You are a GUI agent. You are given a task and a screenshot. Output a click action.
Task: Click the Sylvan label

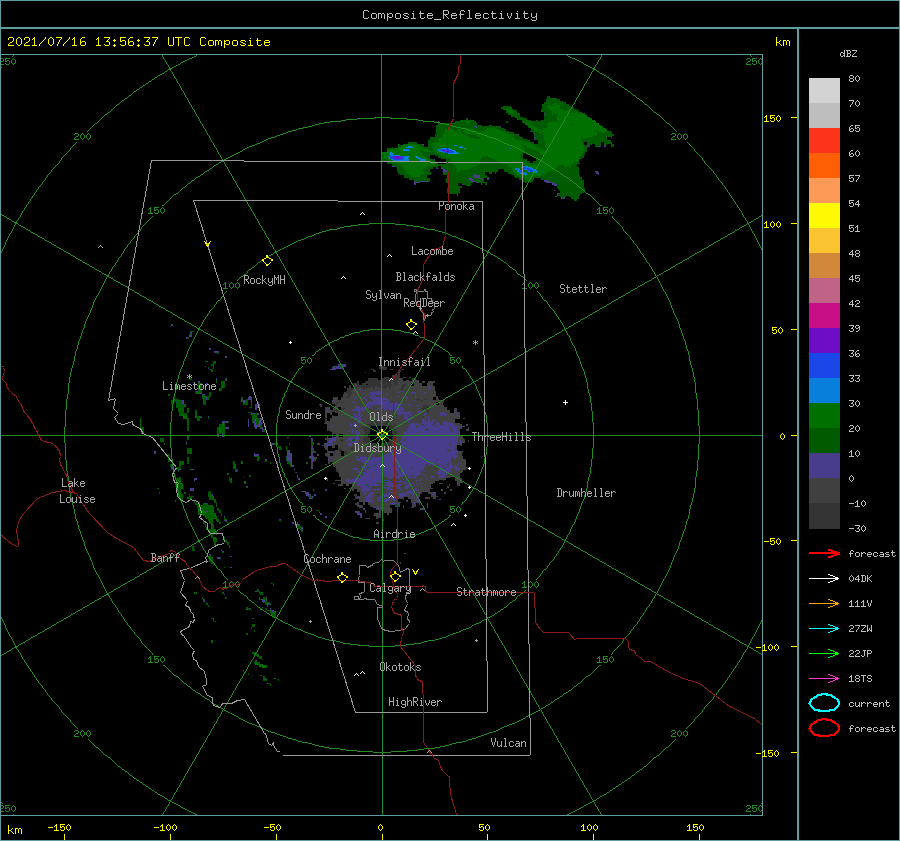[383, 295]
